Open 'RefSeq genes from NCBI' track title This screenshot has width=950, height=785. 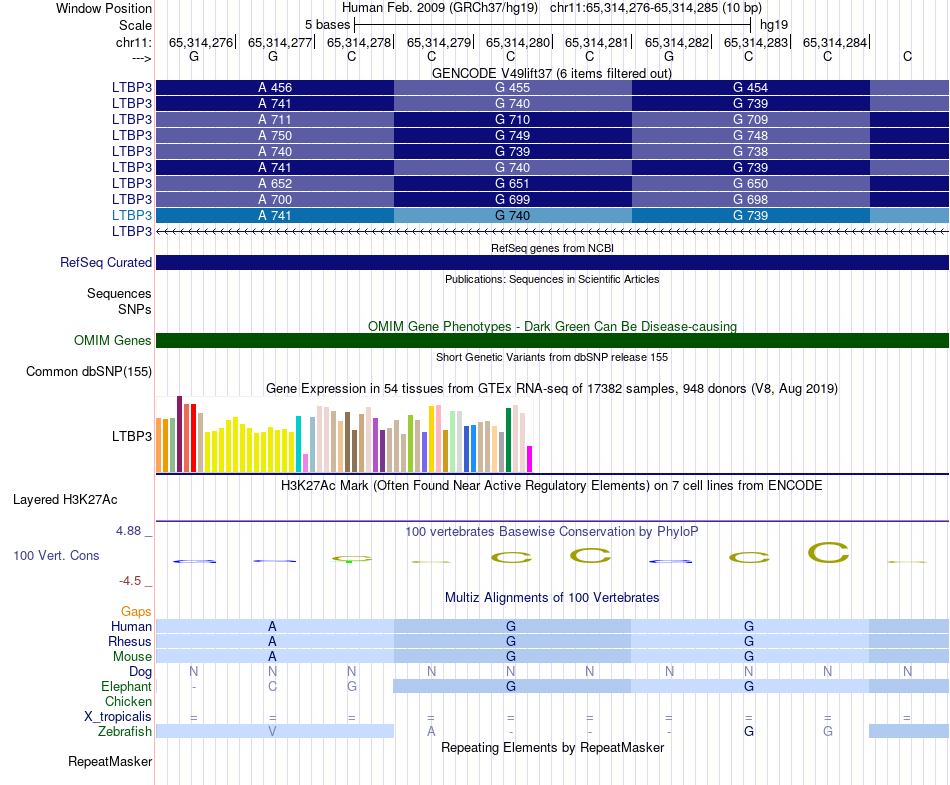552,248
